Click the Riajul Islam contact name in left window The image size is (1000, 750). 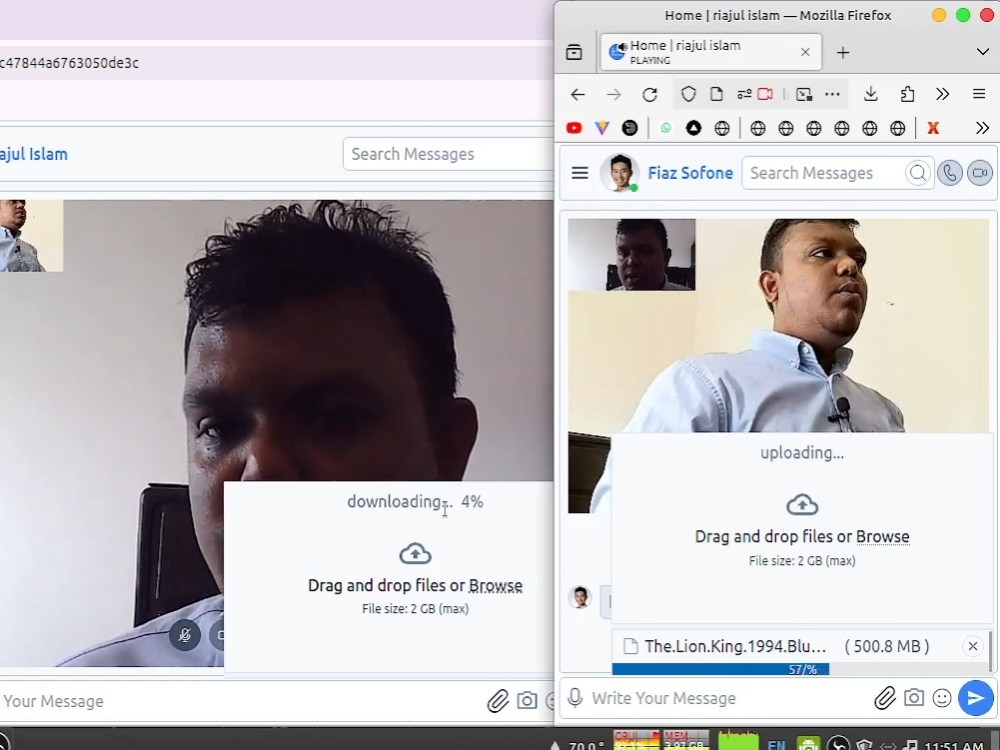point(34,154)
